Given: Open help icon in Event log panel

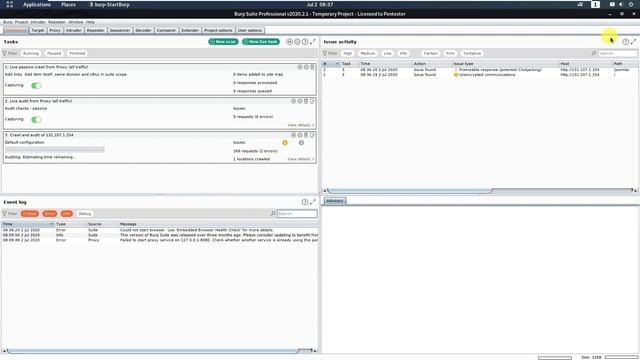Looking at the screenshot, I should pyautogui.click(x=305, y=202).
